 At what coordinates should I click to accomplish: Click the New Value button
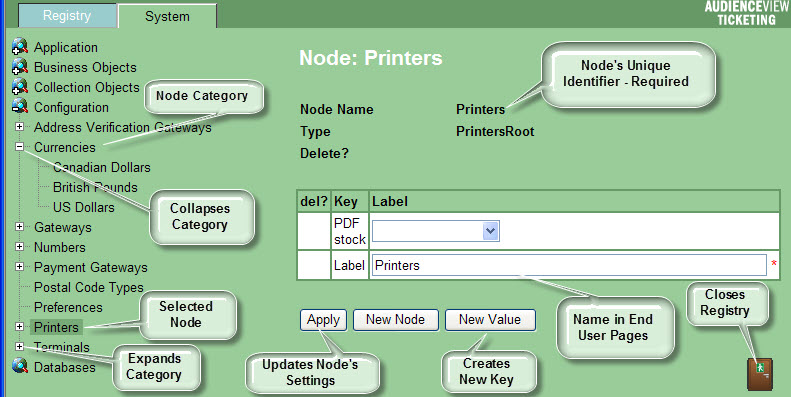490,320
